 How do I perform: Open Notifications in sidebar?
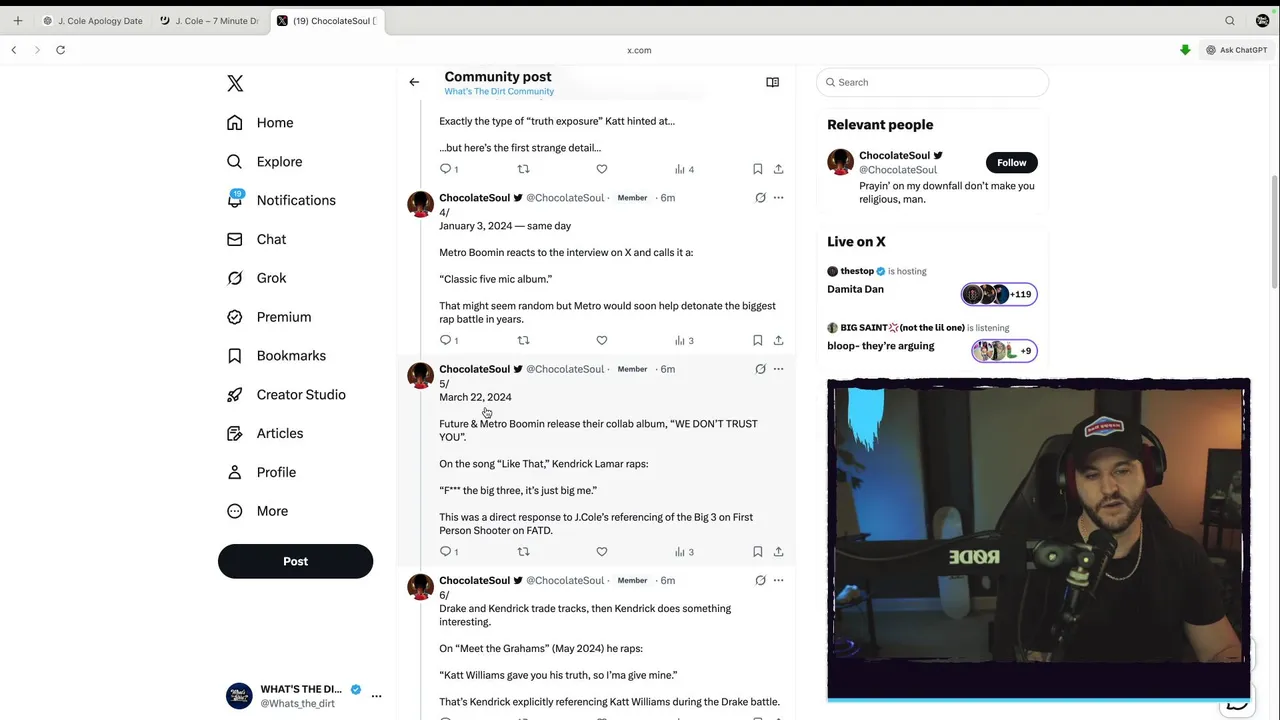(281, 200)
